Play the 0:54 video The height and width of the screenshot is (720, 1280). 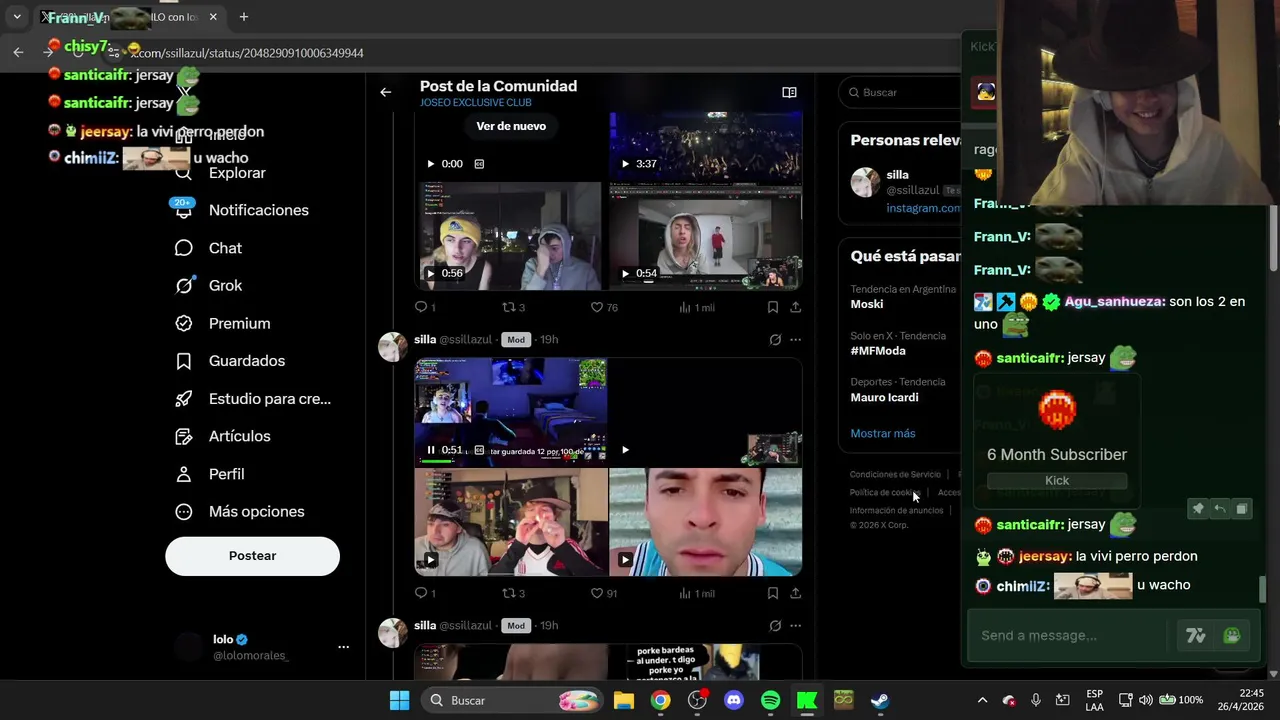(625, 273)
